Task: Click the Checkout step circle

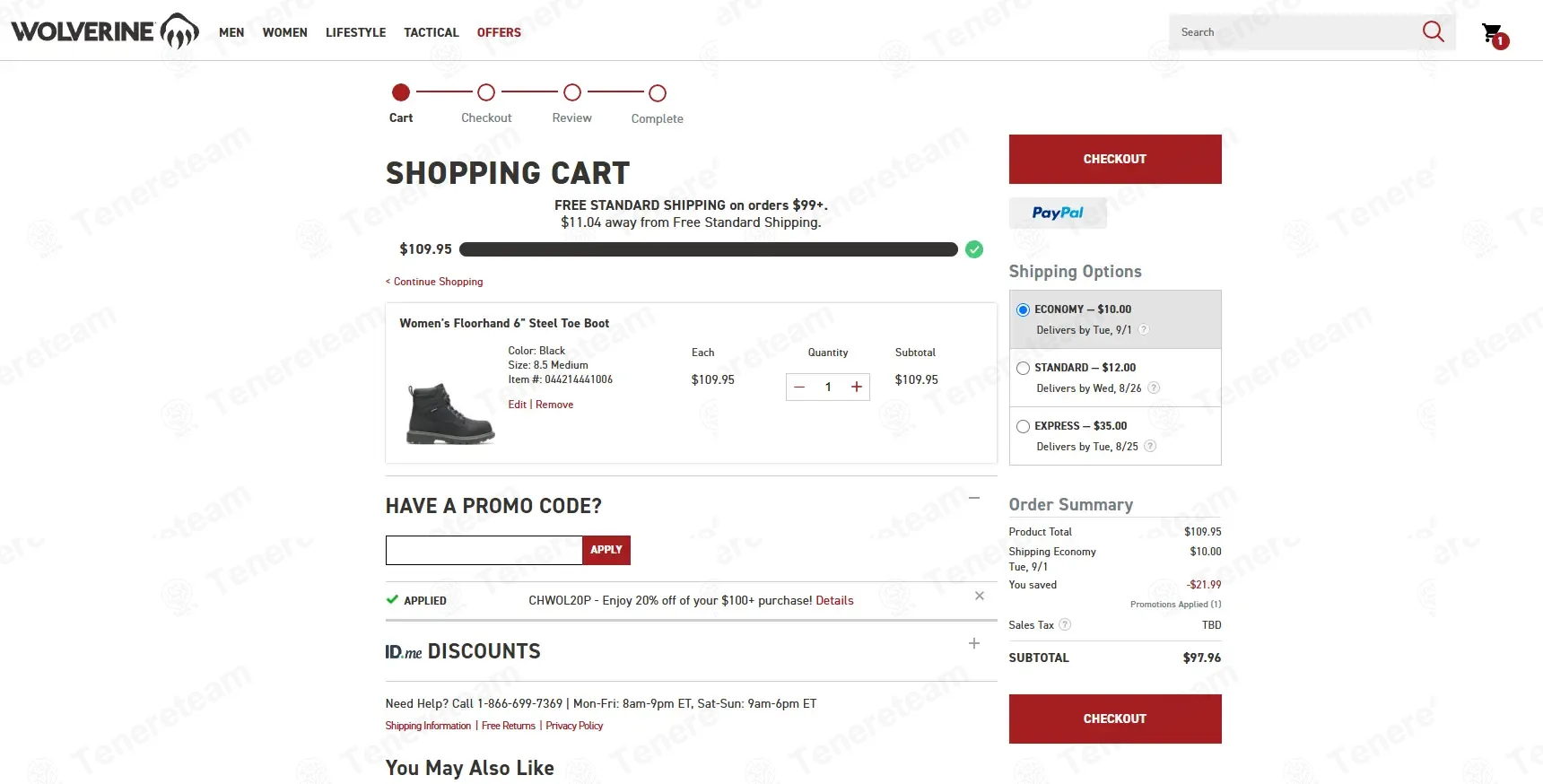Action: (486, 92)
